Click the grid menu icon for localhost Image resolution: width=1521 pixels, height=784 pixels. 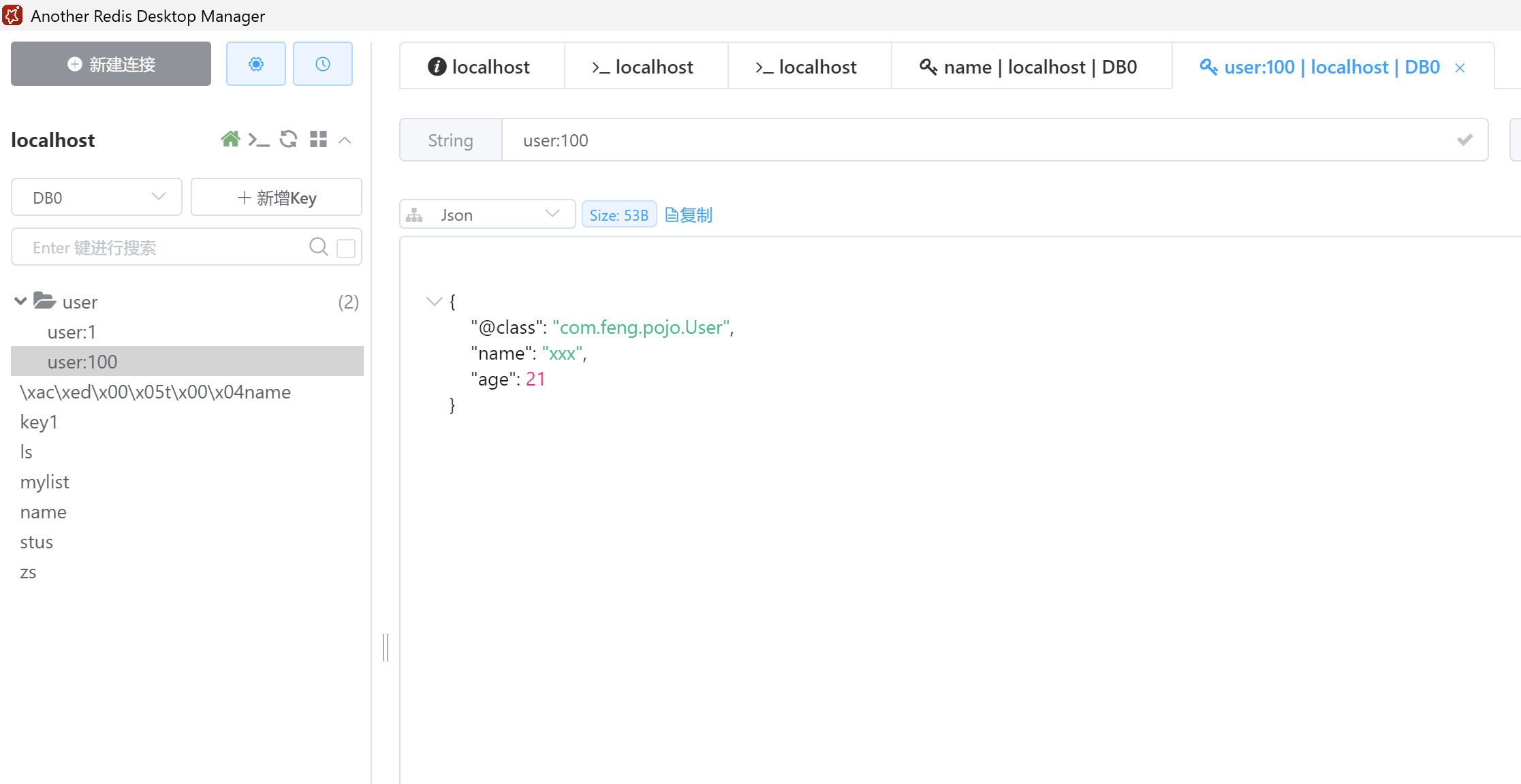click(x=318, y=140)
